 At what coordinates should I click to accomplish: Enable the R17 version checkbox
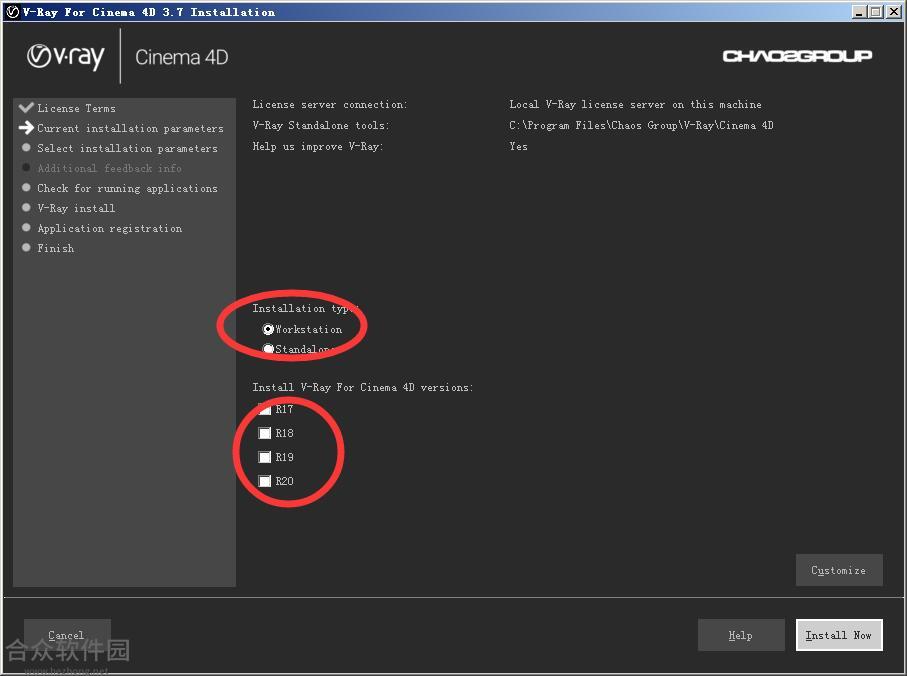(x=264, y=409)
